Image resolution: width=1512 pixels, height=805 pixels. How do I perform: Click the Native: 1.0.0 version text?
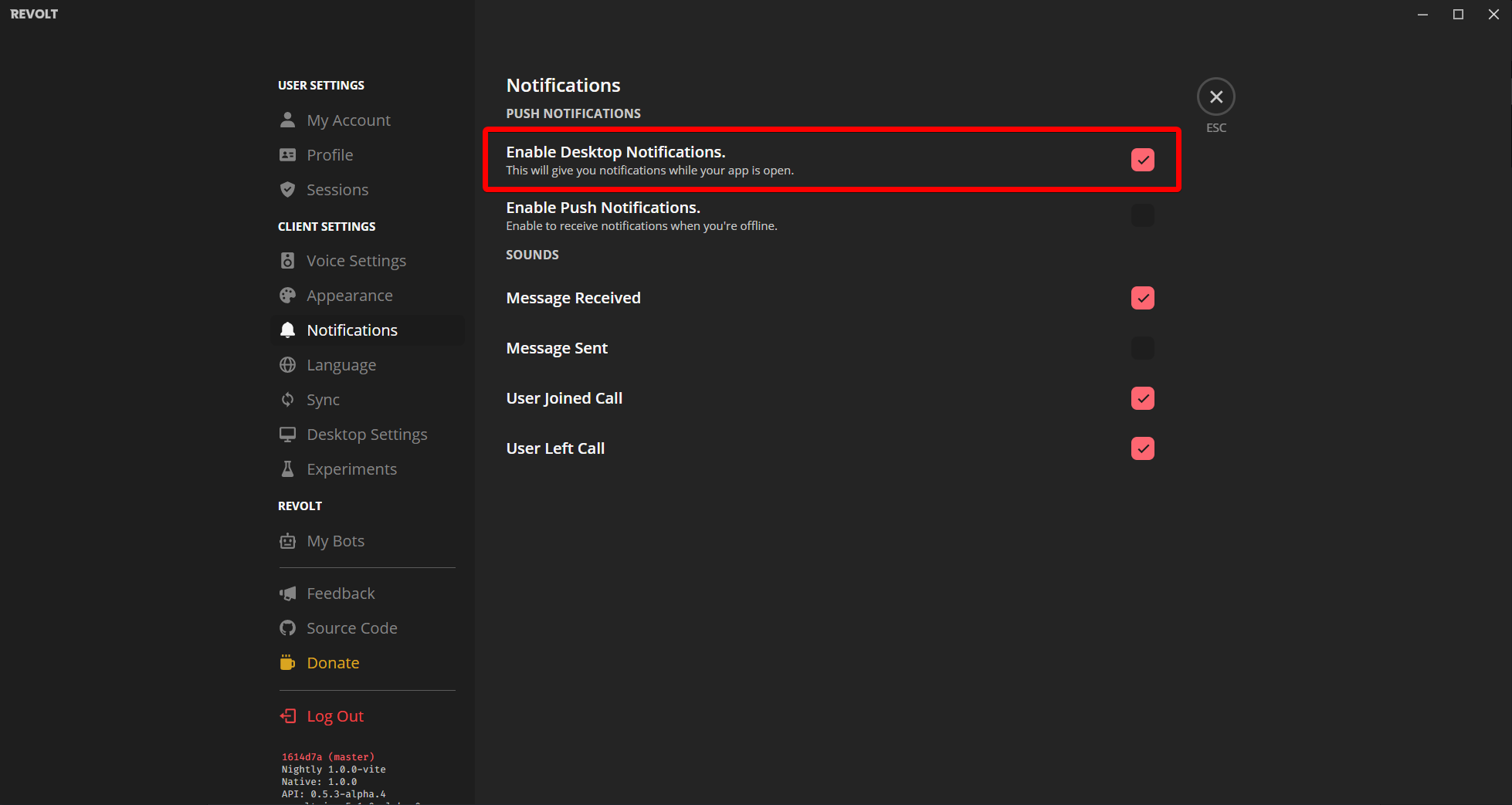[319, 782]
